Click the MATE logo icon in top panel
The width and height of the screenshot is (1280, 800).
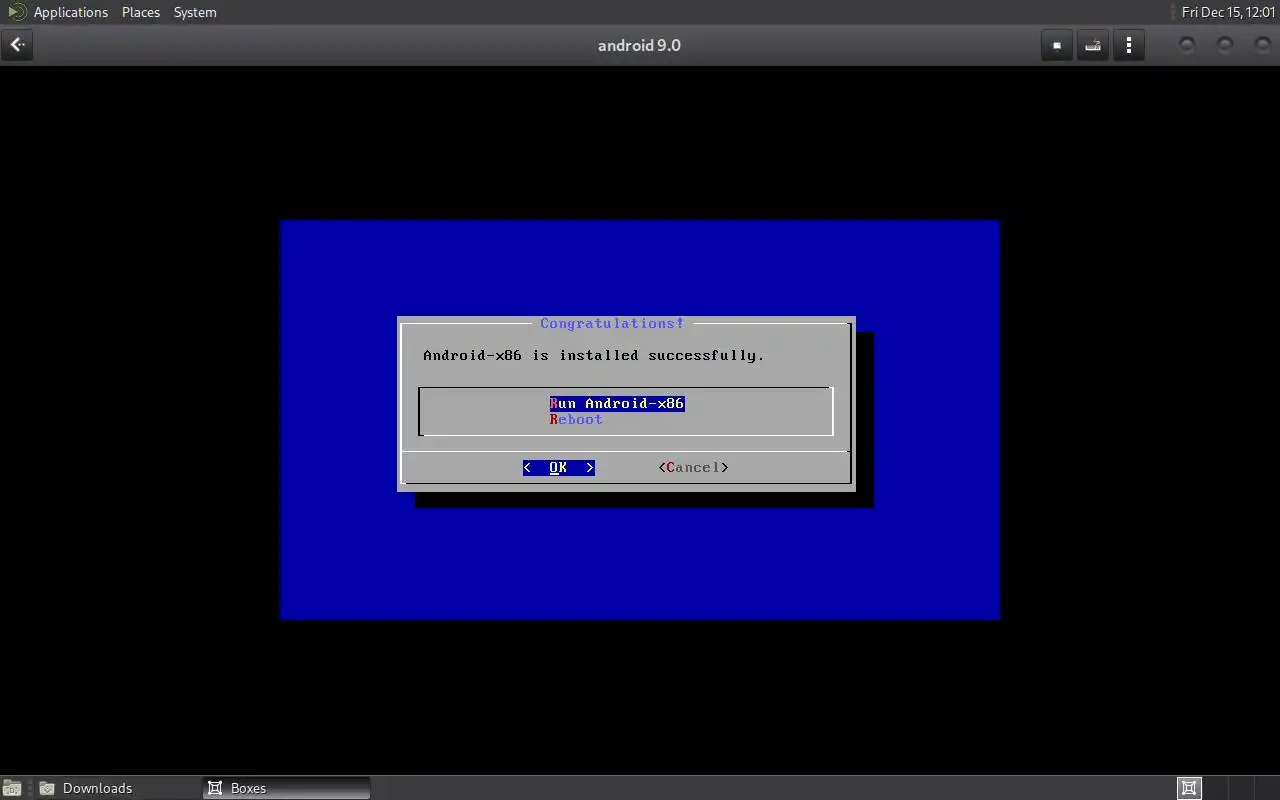tap(16, 12)
